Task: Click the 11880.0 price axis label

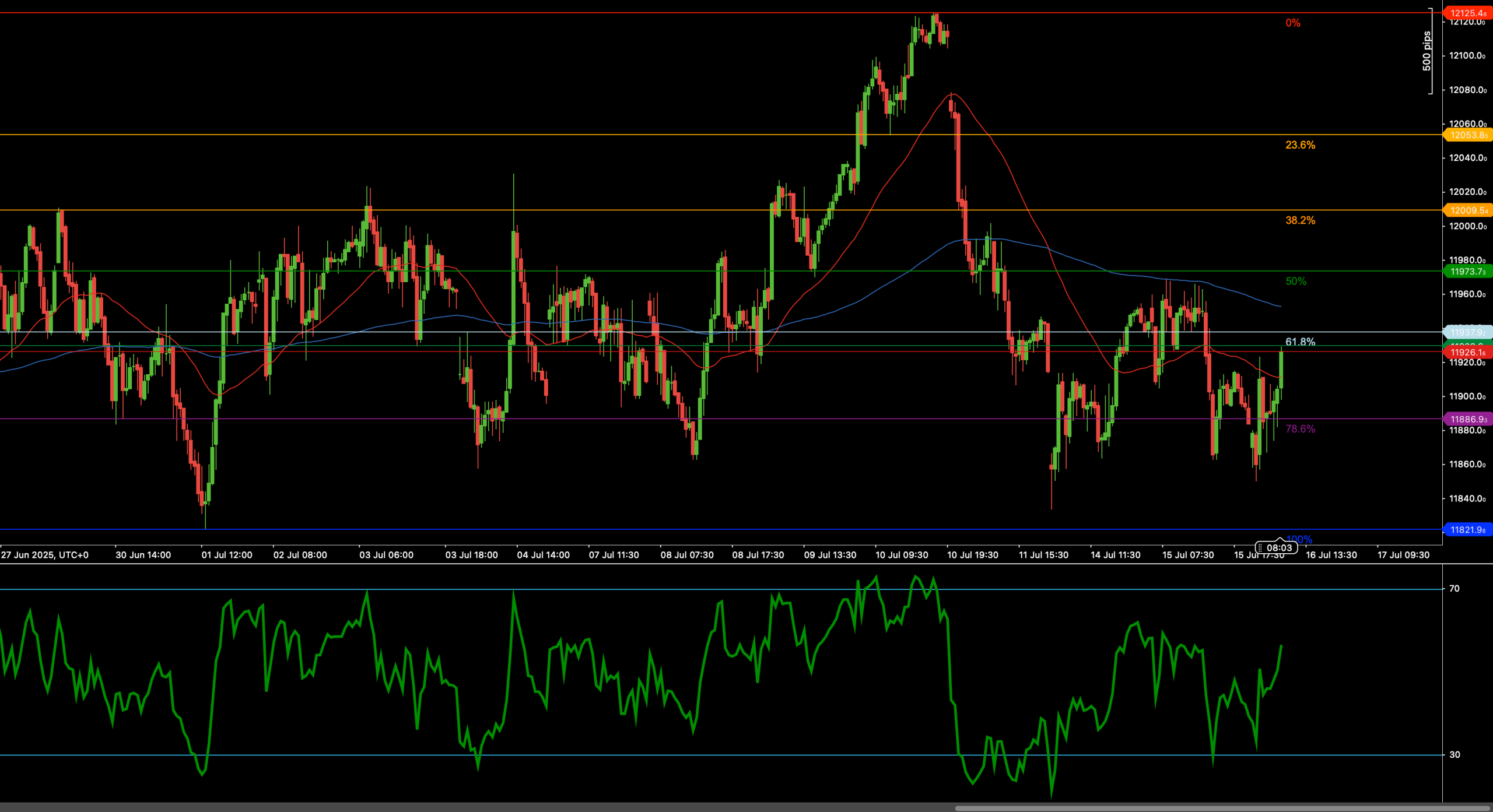Action: [1468, 431]
